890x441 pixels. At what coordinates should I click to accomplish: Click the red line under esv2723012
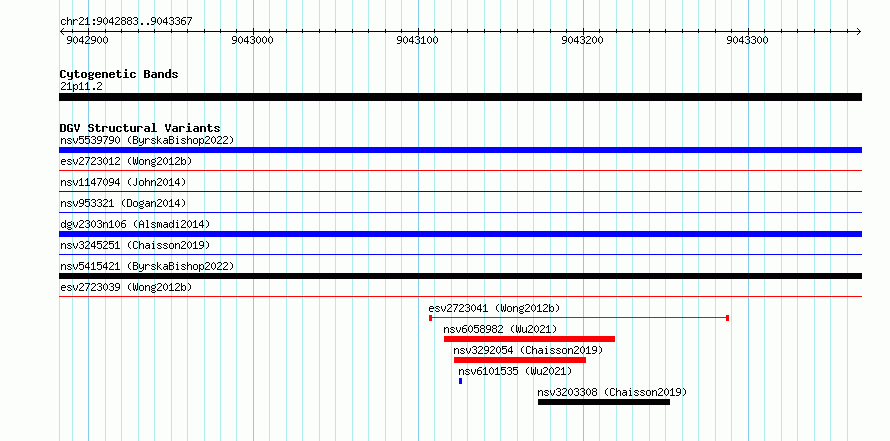click(x=460, y=170)
